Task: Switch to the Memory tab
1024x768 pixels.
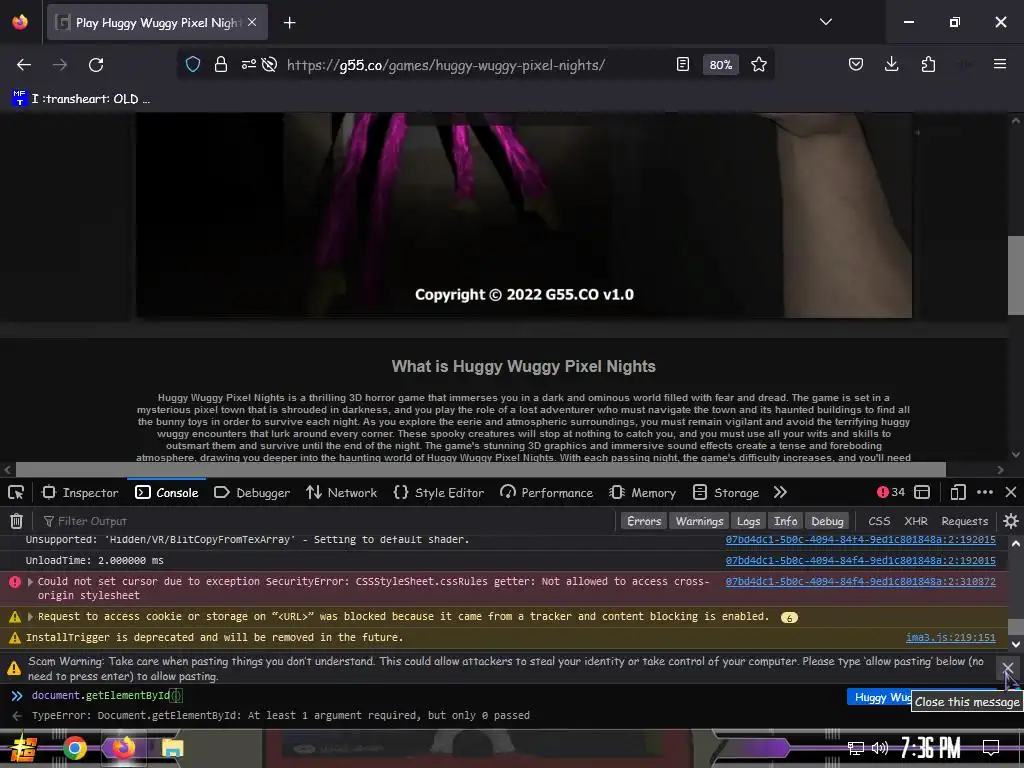Action: coord(643,492)
